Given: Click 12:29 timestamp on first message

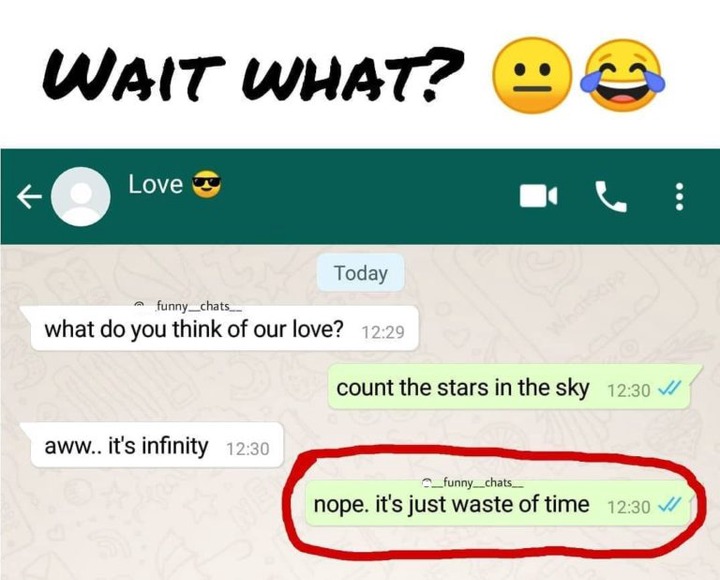Looking at the screenshot, I should pyautogui.click(x=383, y=332).
